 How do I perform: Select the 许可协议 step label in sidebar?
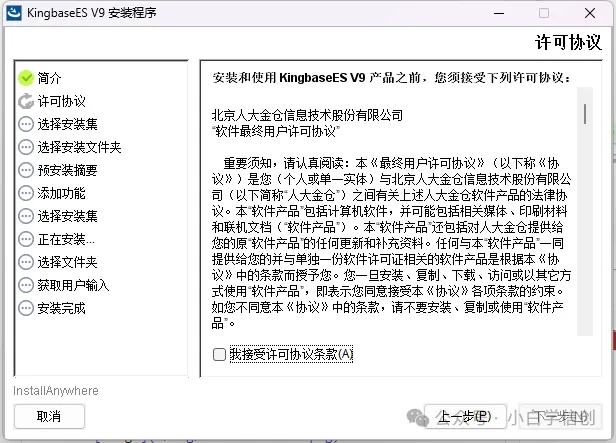coord(62,101)
